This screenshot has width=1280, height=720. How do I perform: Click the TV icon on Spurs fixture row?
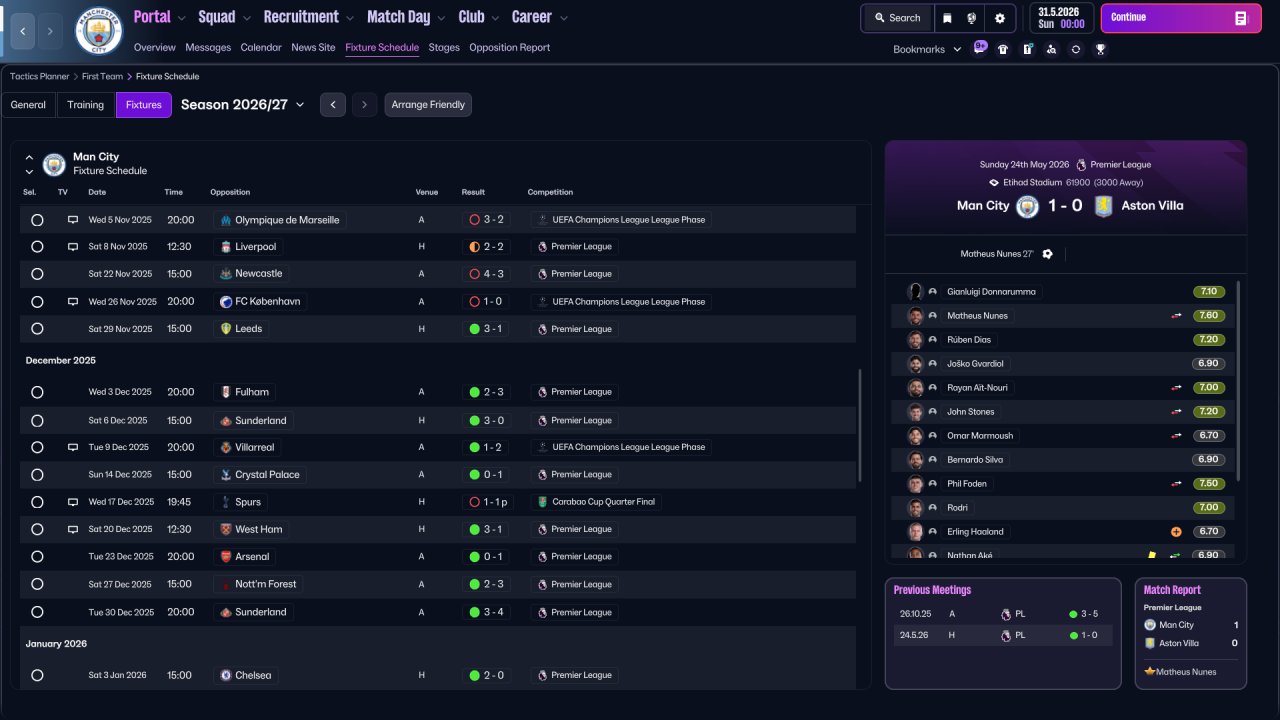click(73, 502)
